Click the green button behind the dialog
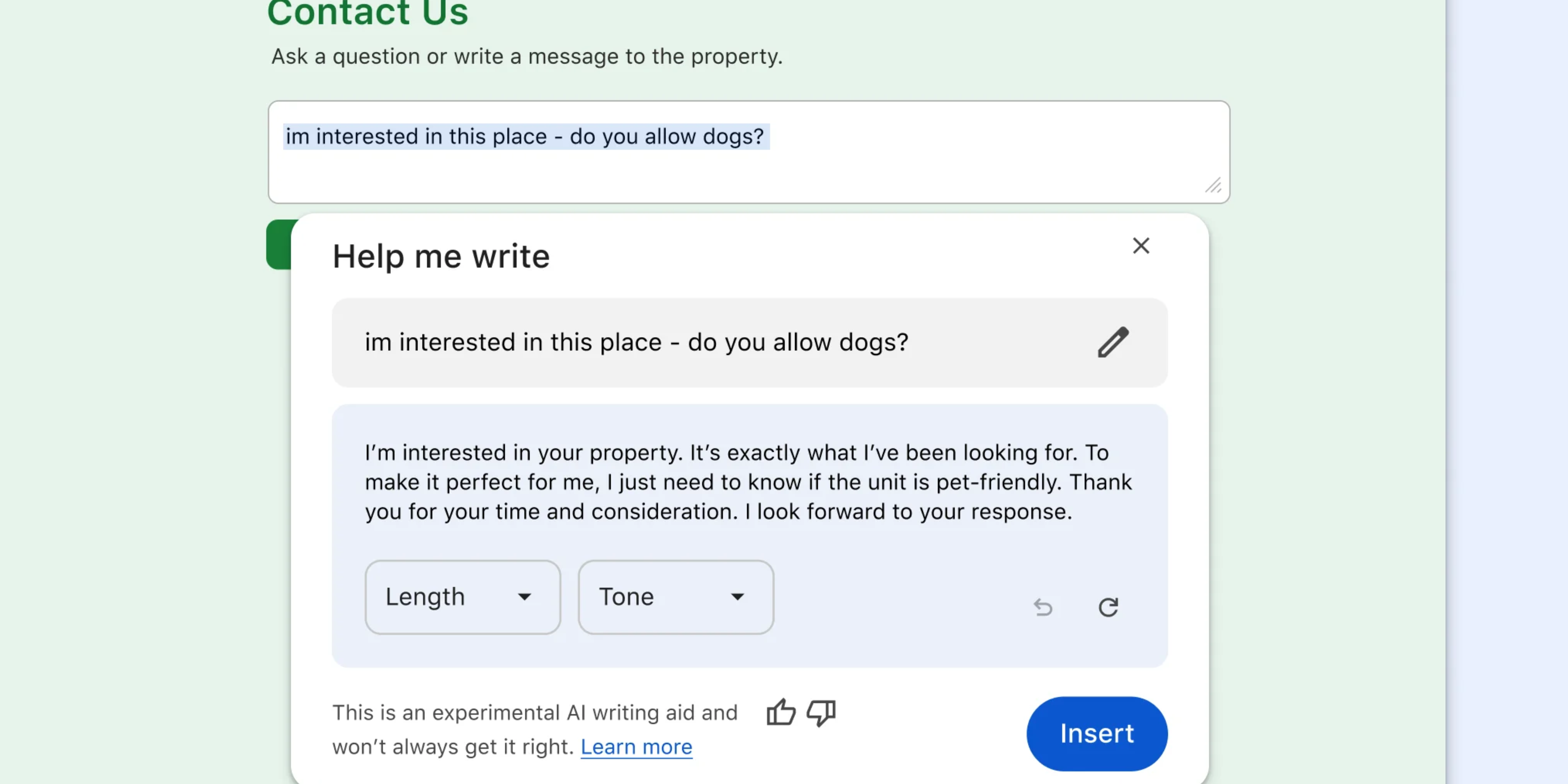The height and width of the screenshot is (784, 1568). 279,245
